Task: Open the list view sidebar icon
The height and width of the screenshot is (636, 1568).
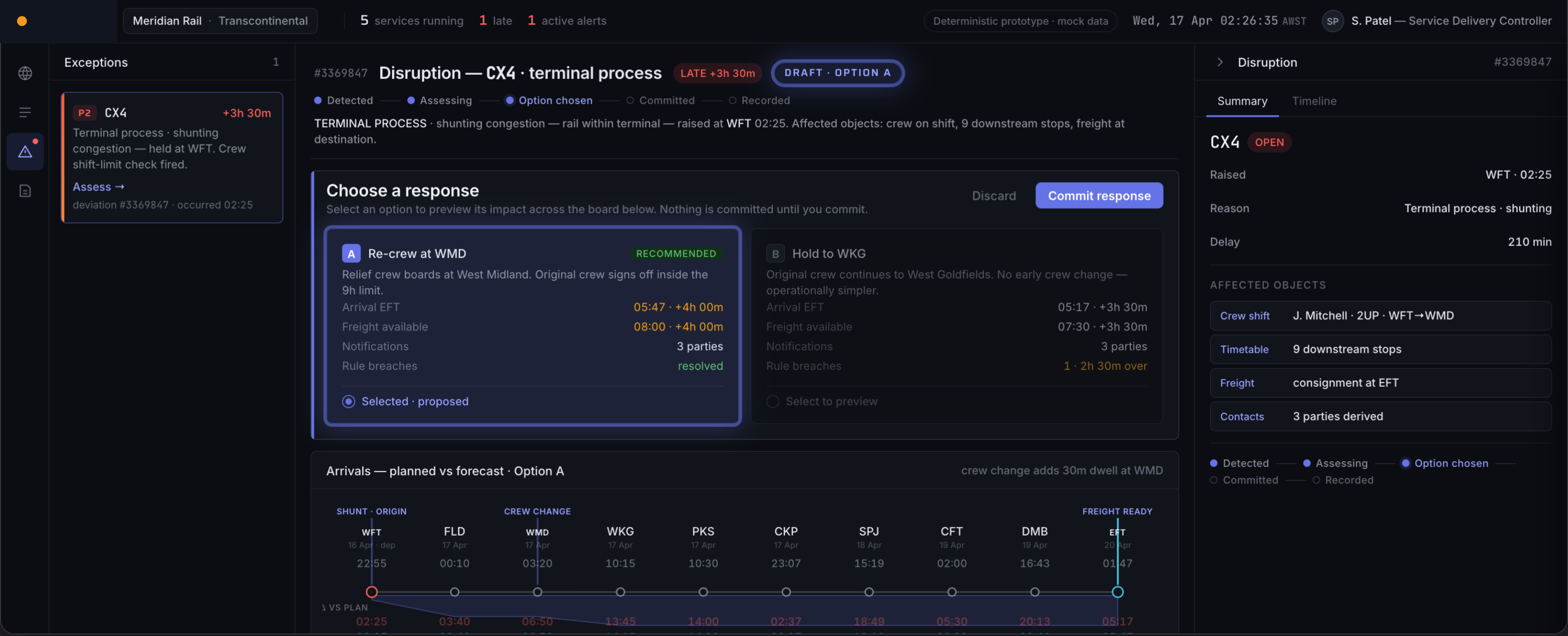Action: 25,112
